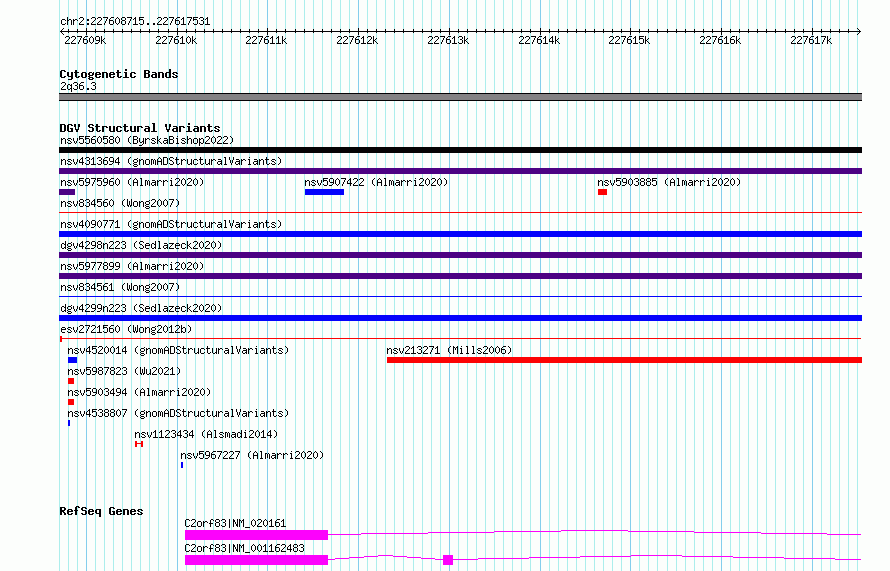Viewport: 890px width, 571px height.
Task: Click the C2orf83|NM_001162483 gene label
Action: 244,548
